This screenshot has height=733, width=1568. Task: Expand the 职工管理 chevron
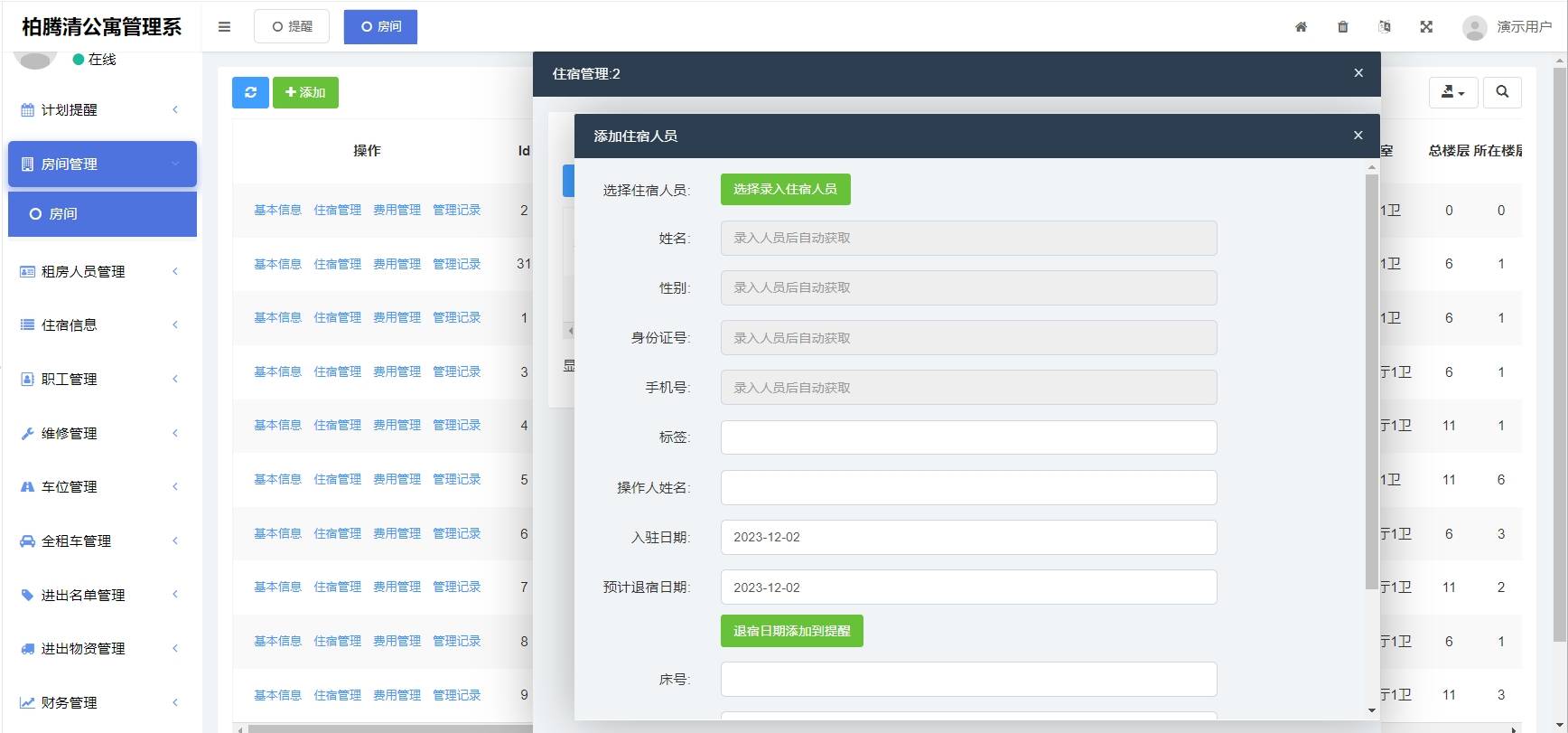click(175, 379)
